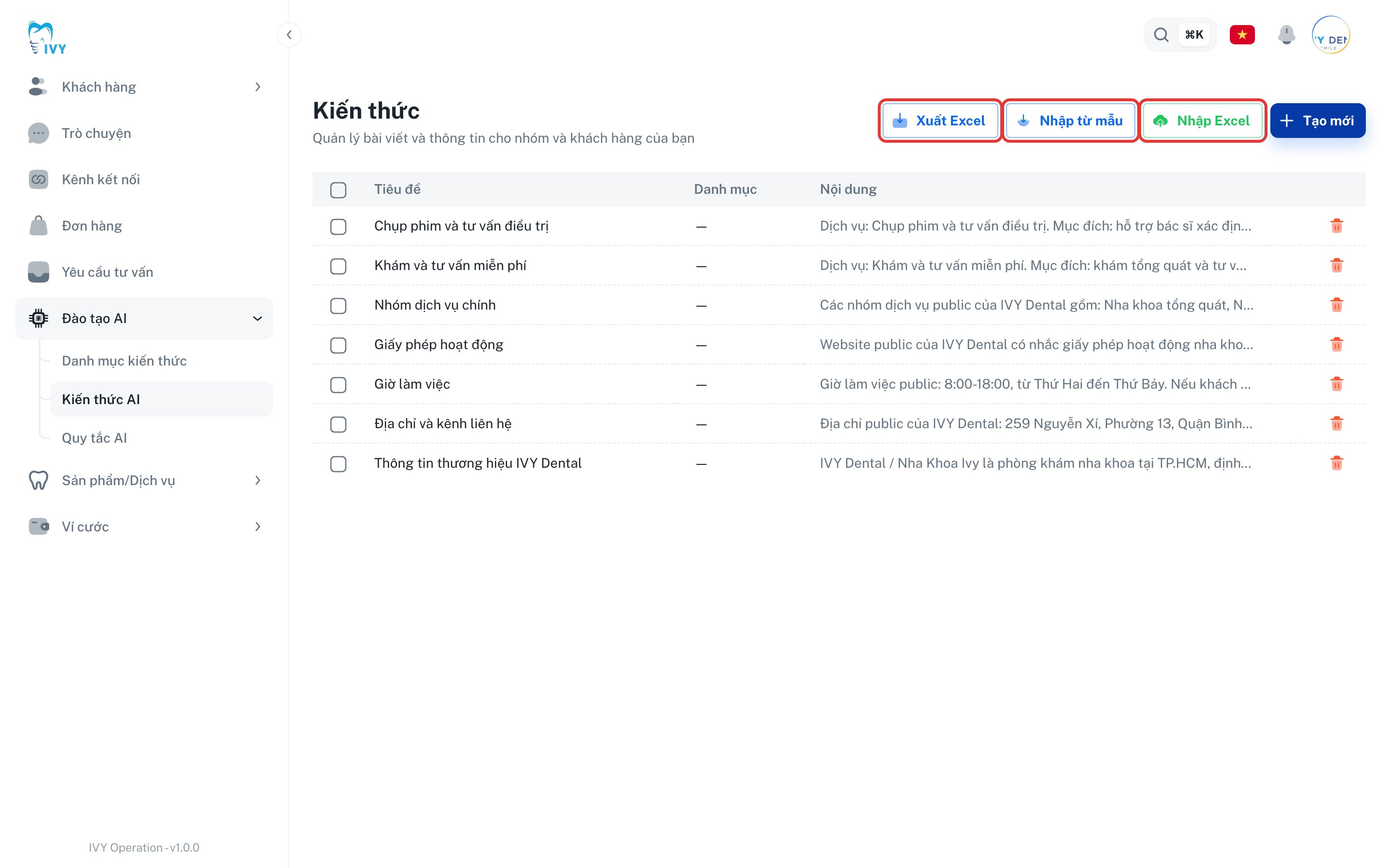
Task: Click Nhập từ mẫu button
Action: 1071,121
